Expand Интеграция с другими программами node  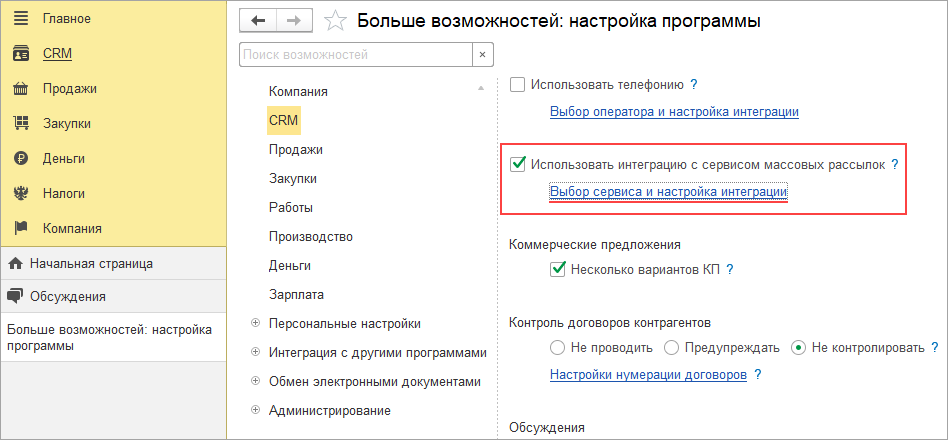(256, 352)
